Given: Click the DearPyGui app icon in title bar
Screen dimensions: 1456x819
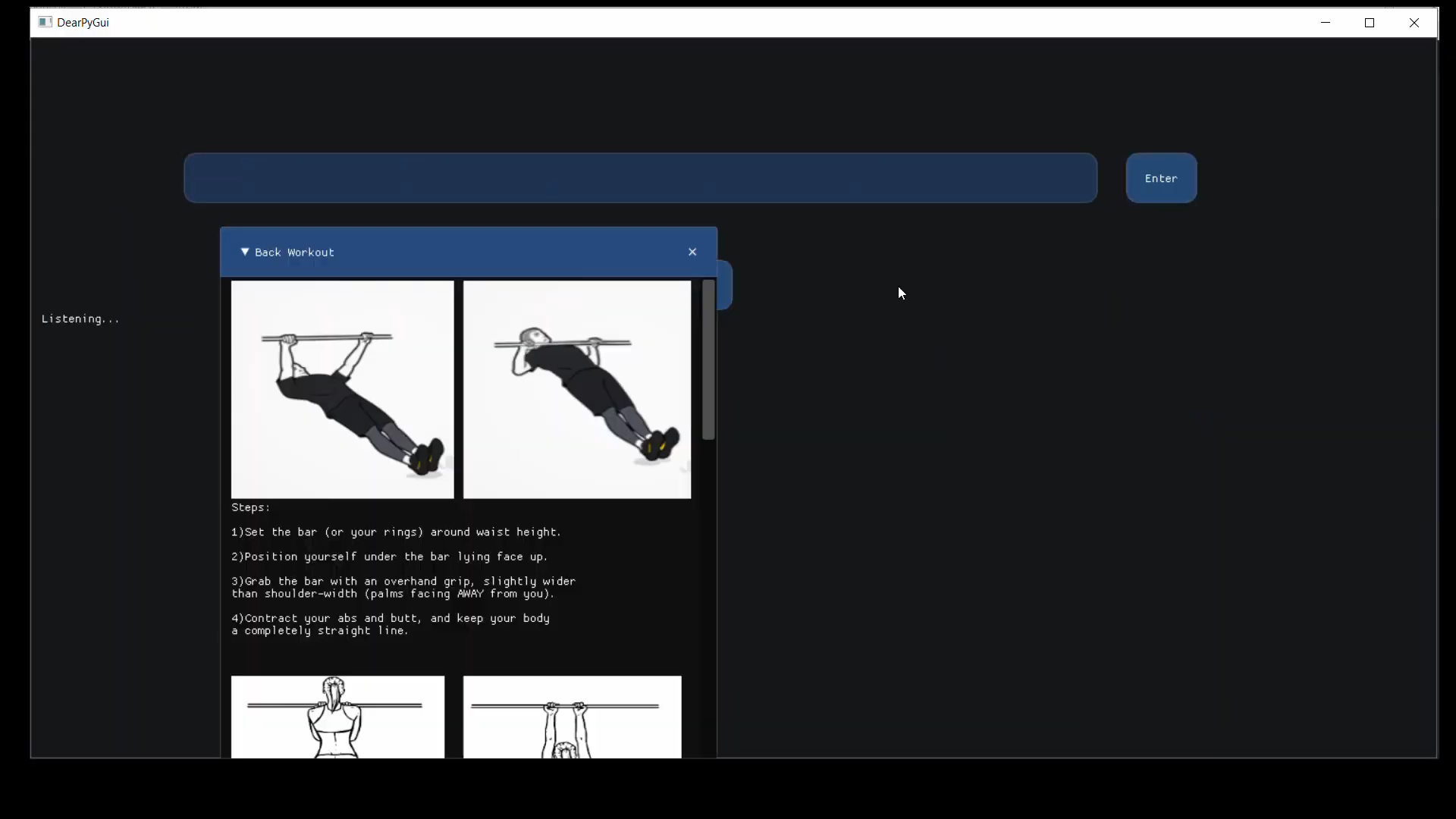Looking at the screenshot, I should pos(45,22).
